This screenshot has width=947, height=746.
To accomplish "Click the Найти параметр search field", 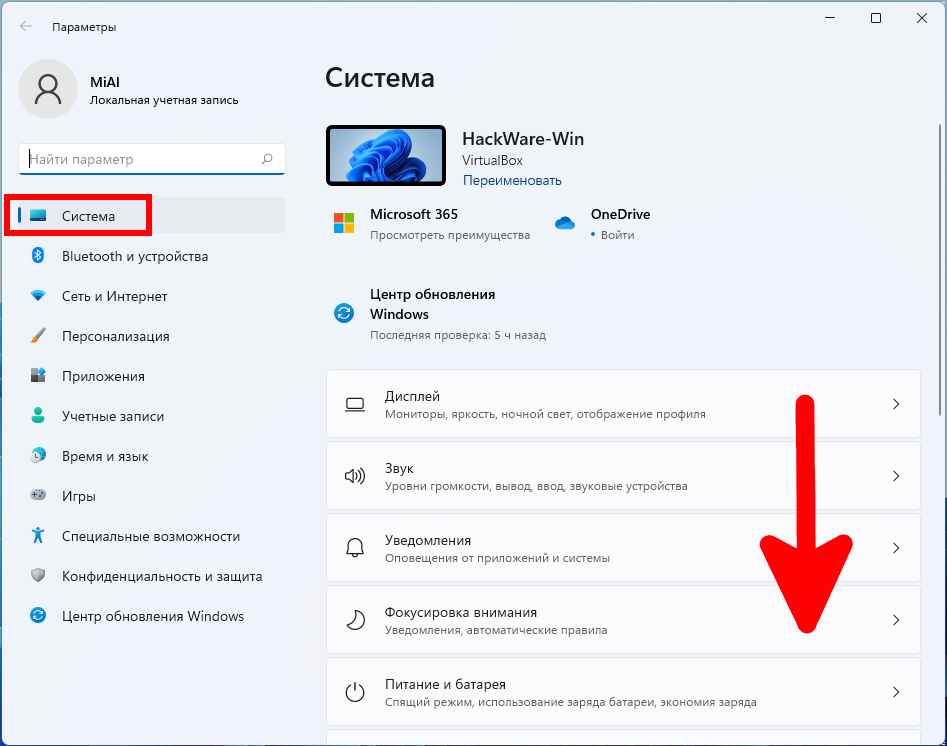I will click(x=140, y=159).
